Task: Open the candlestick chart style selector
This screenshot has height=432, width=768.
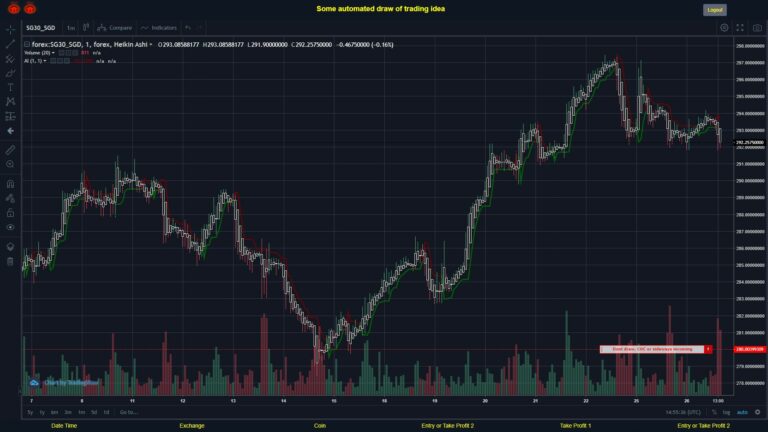Action: [86, 28]
